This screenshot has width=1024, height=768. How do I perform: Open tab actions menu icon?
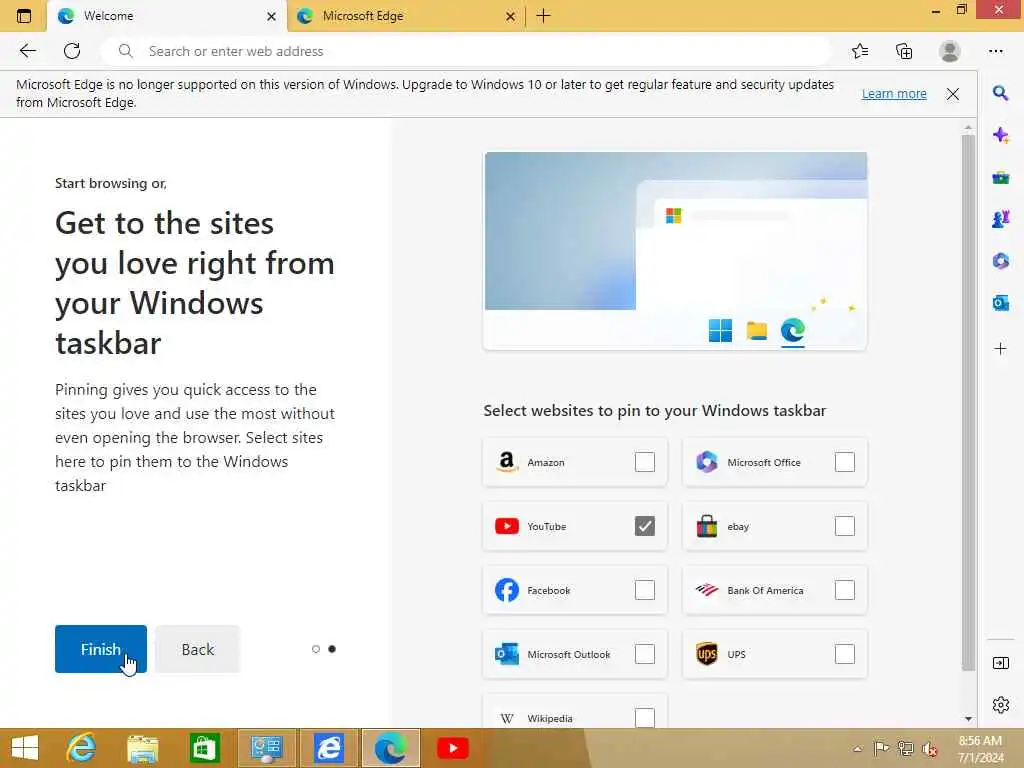(x=24, y=16)
